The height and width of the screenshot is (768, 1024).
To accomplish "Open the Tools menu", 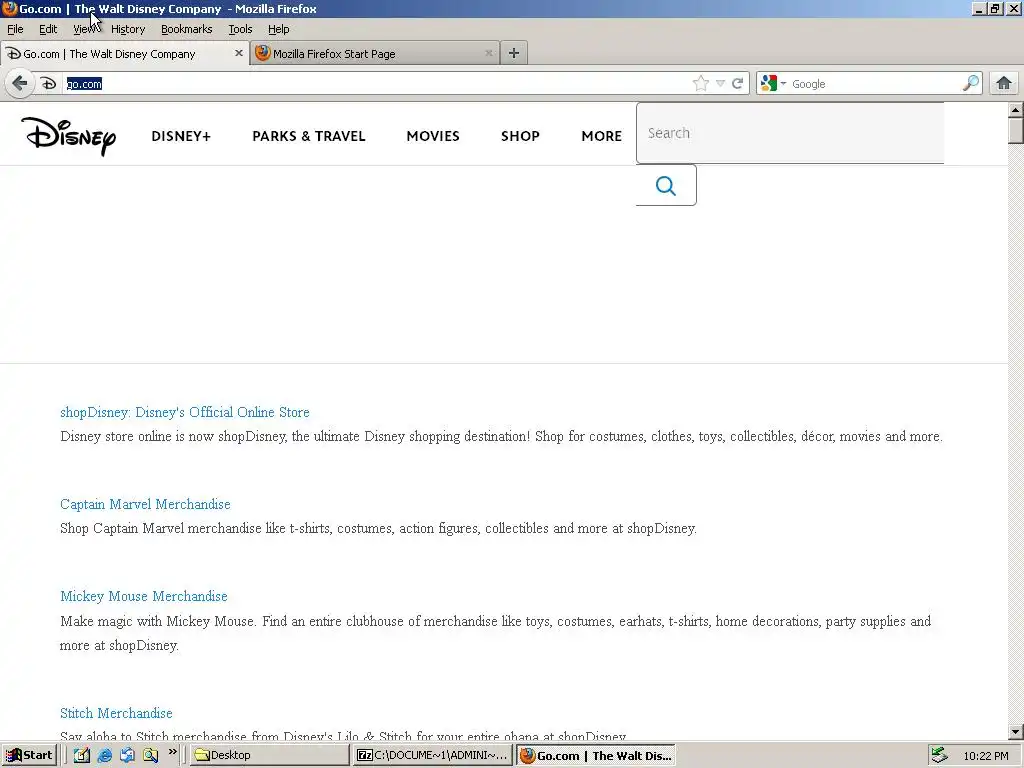I will (240, 29).
